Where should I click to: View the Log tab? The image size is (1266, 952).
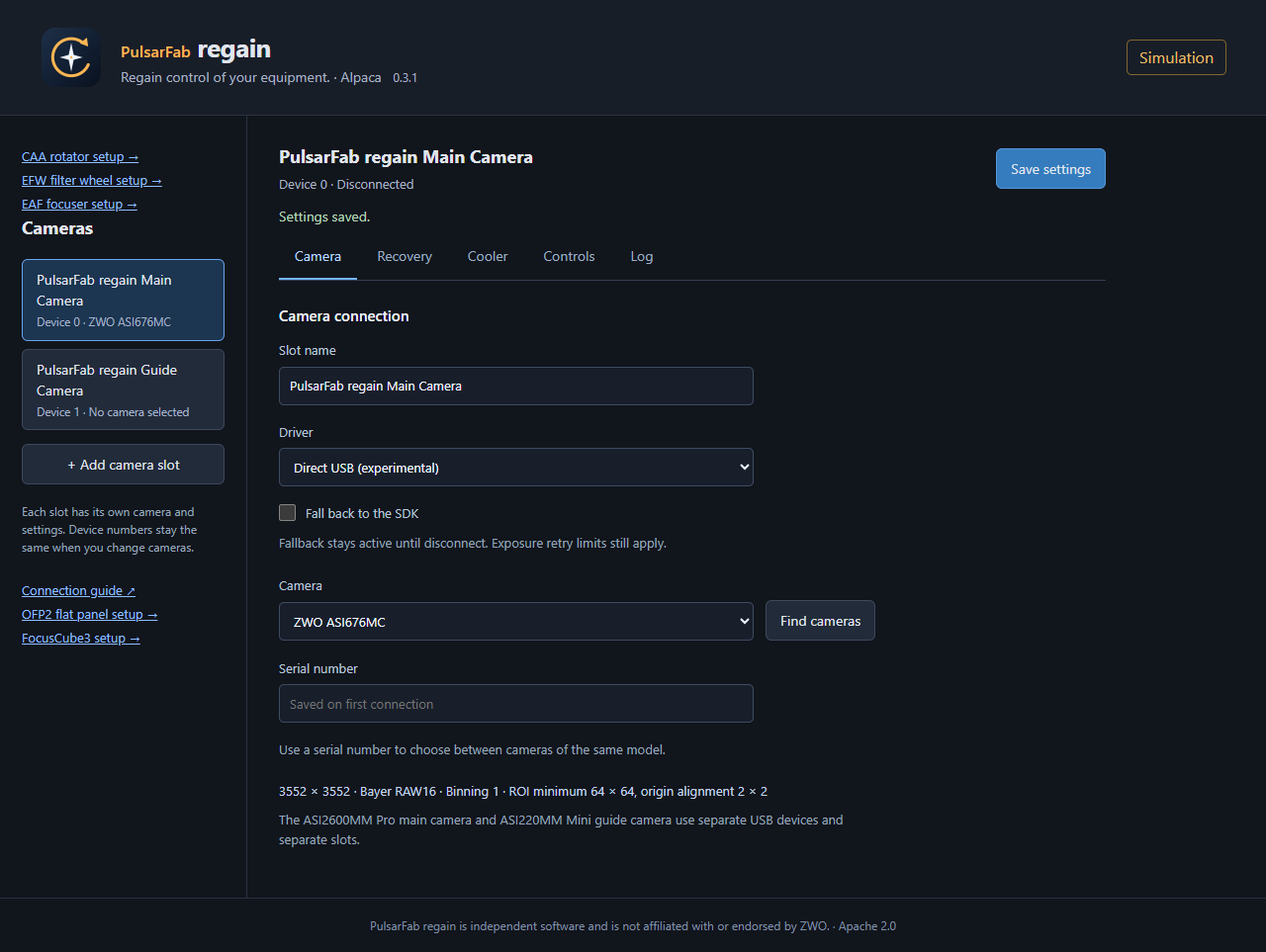coord(642,256)
